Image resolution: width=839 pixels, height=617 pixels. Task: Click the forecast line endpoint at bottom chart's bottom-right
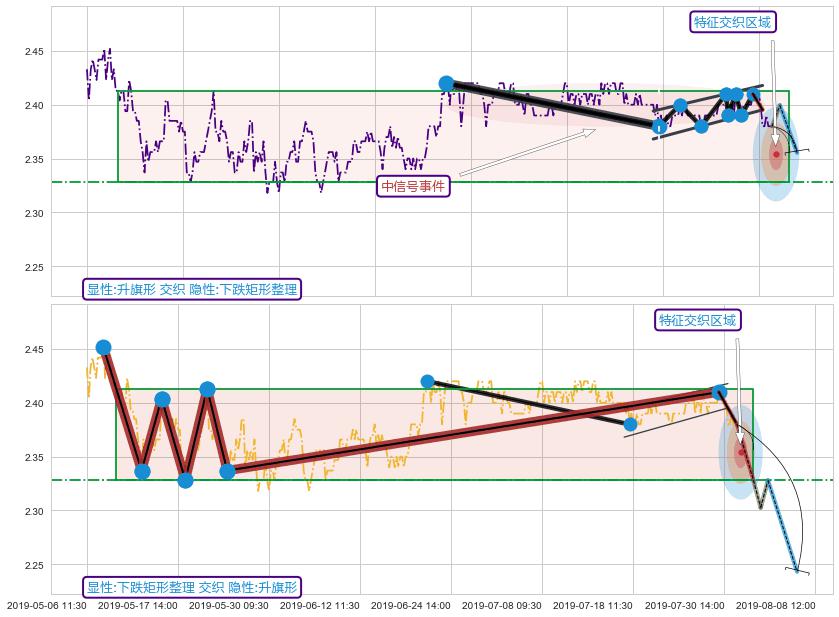click(x=797, y=570)
